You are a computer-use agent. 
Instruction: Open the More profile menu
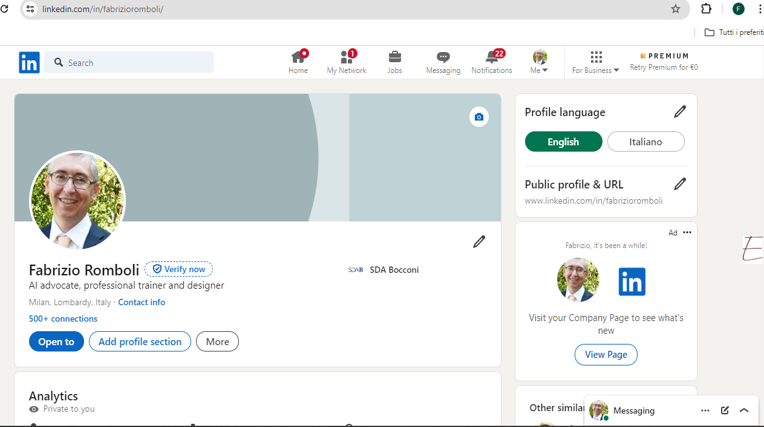(x=217, y=342)
